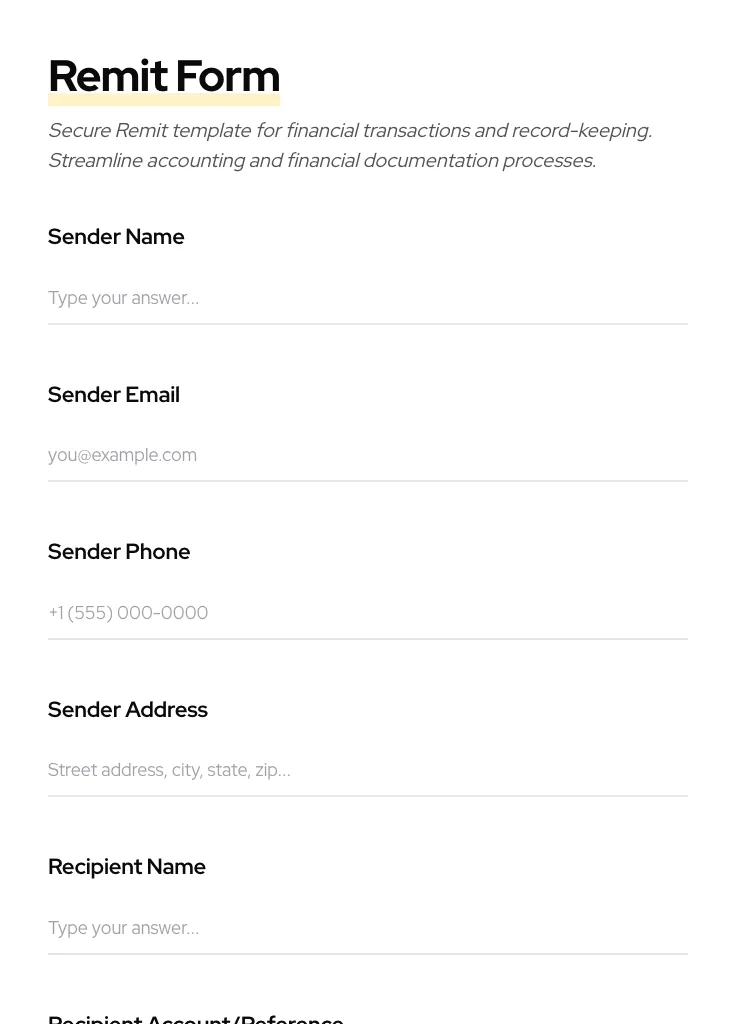Click the word Form in the heading
The height and width of the screenshot is (1024, 736).
coord(227,76)
